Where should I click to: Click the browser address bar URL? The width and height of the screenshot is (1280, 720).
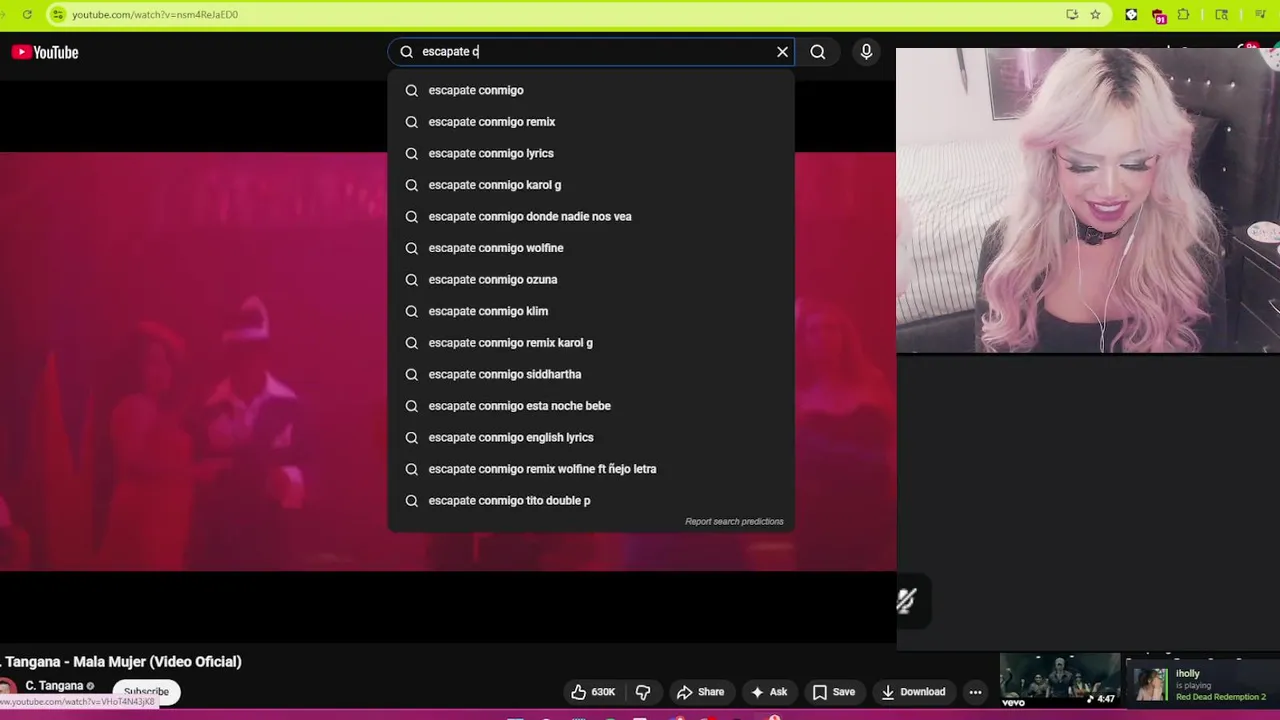pos(155,14)
